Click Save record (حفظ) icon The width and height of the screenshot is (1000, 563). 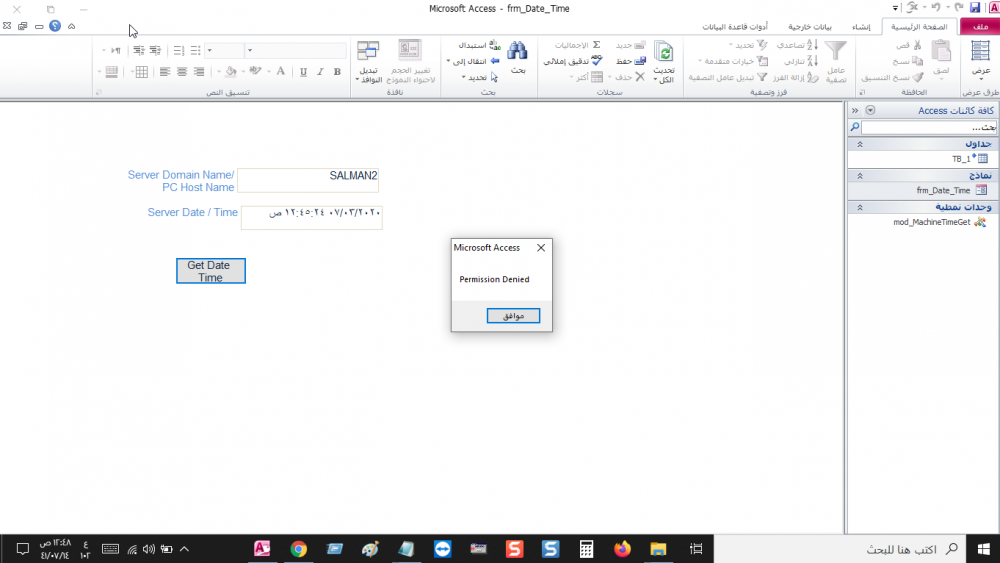pos(640,61)
